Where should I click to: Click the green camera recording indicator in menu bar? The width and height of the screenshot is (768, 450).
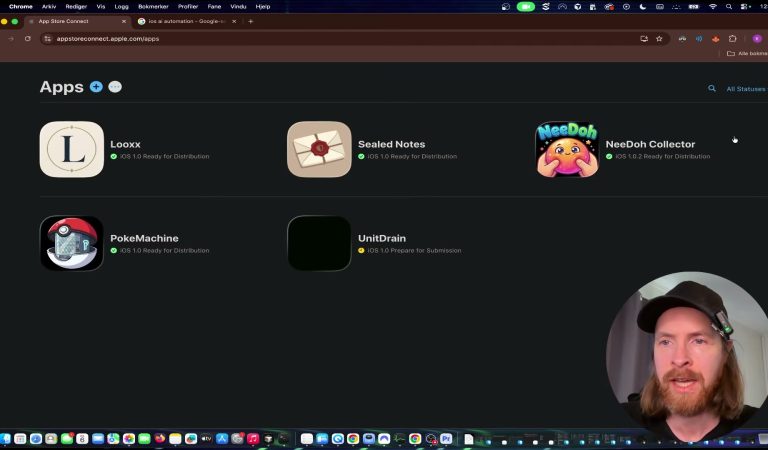click(x=526, y=6)
